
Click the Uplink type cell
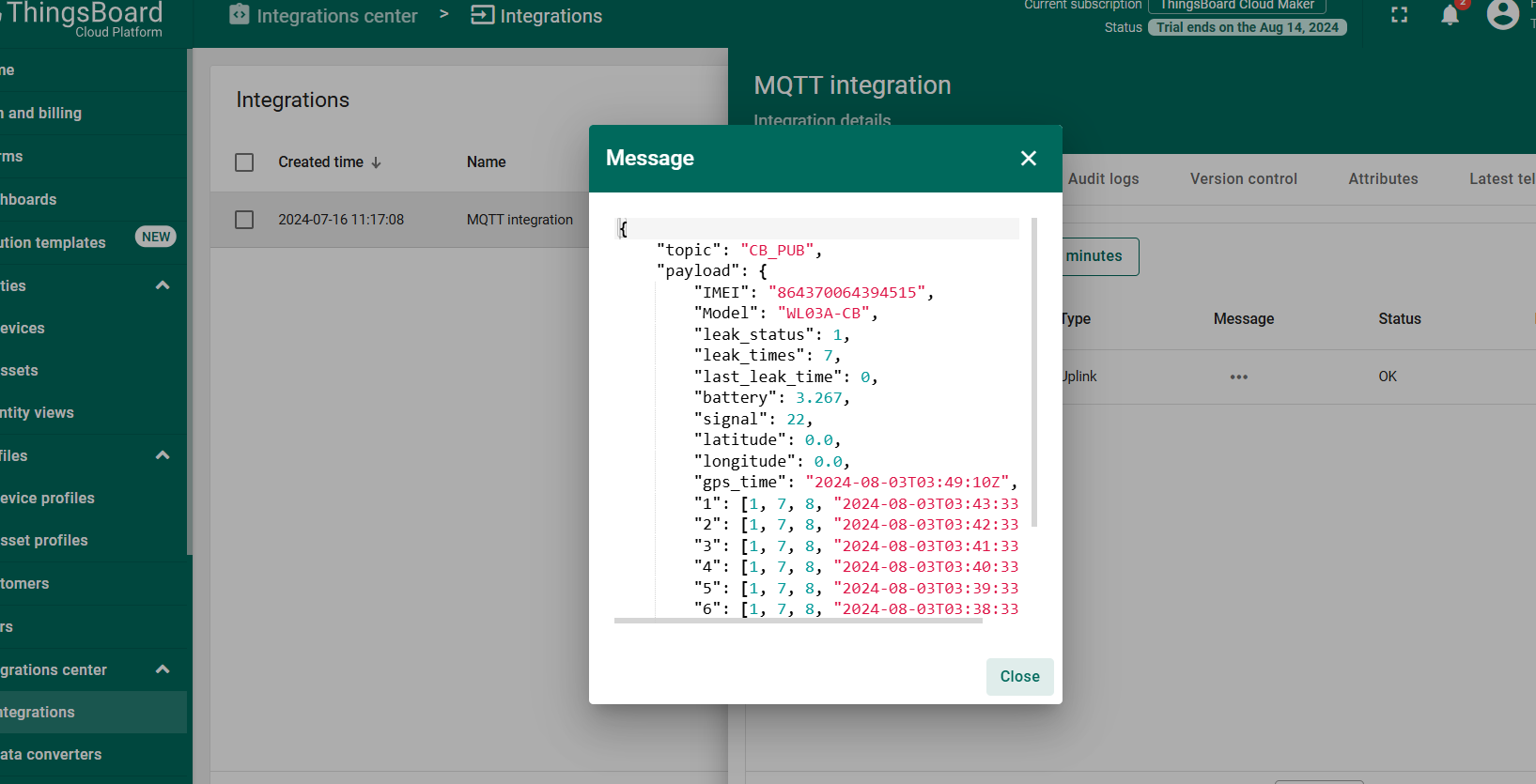(1078, 377)
